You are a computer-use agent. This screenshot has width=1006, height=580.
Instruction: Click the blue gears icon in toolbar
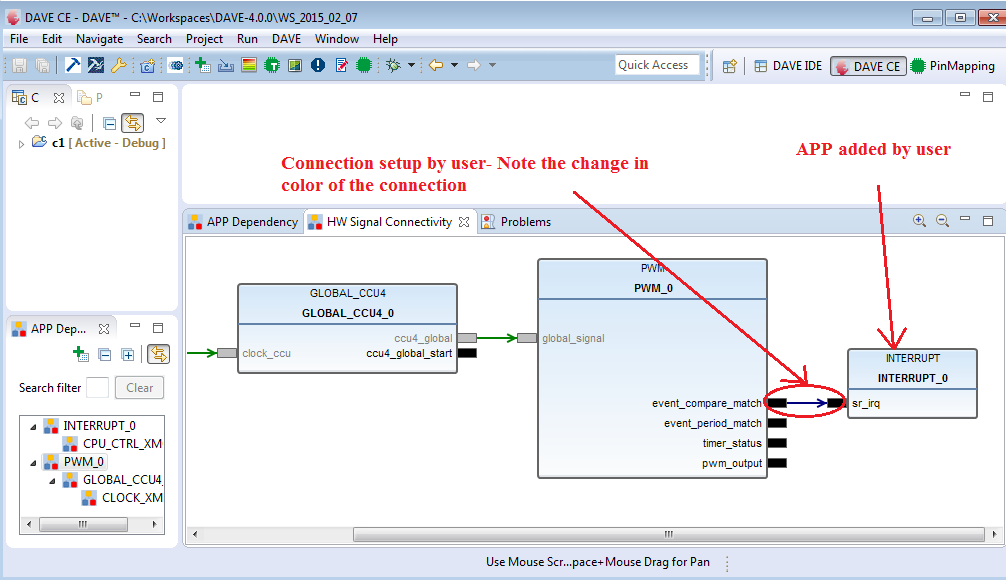(175, 65)
